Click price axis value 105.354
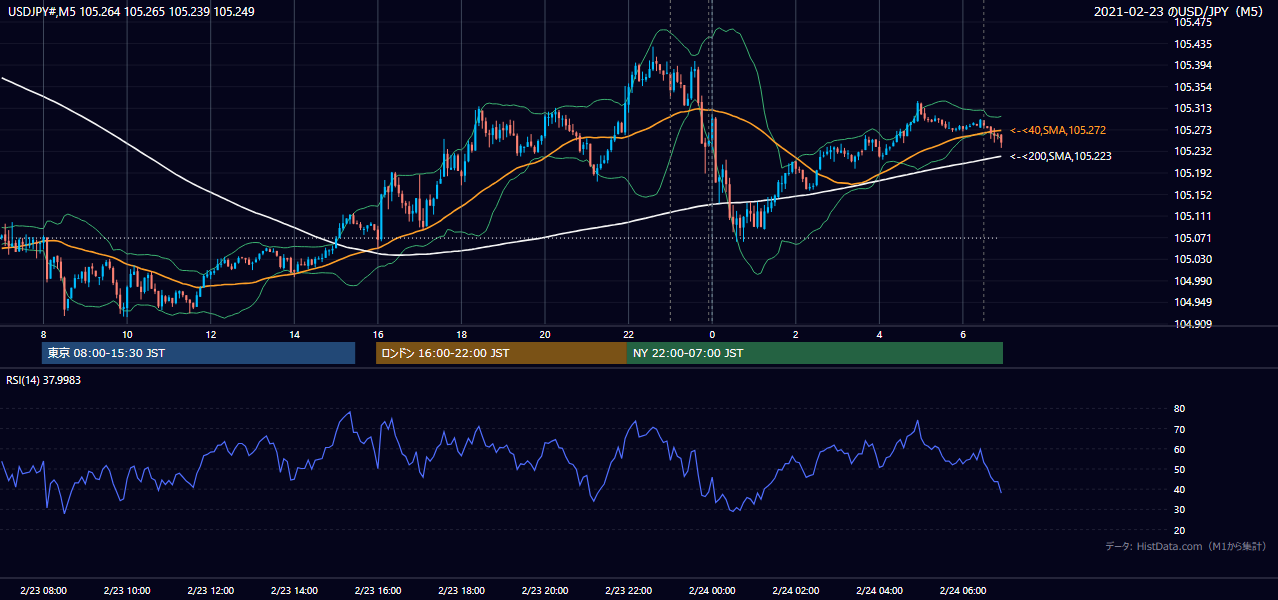Viewport: 1278px width, 600px height. (1193, 87)
